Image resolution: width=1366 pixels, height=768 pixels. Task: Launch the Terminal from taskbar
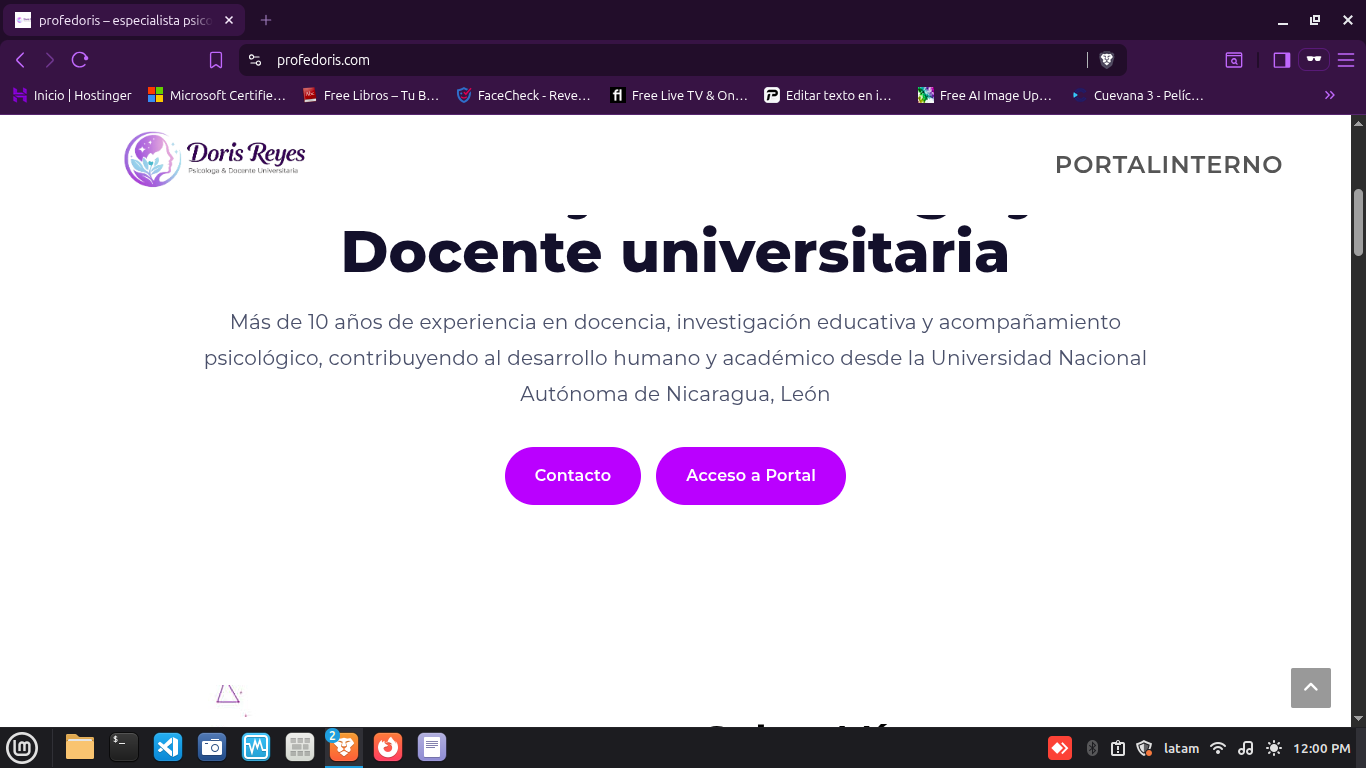coord(124,747)
